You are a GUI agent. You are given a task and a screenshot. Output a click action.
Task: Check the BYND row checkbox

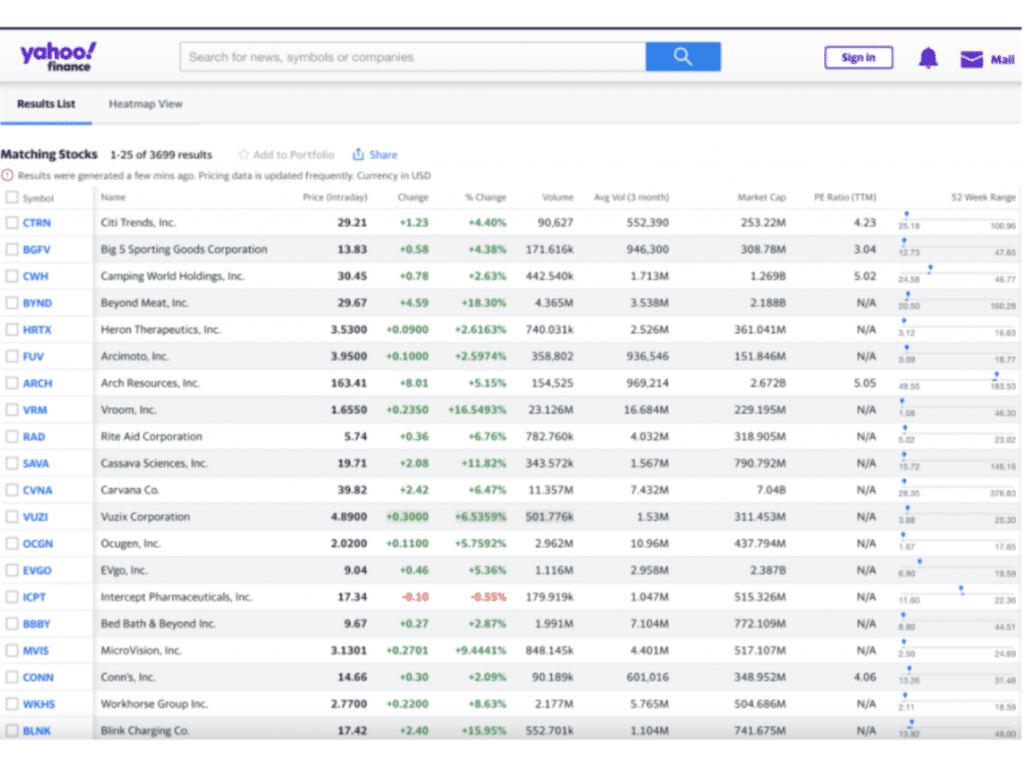12,303
